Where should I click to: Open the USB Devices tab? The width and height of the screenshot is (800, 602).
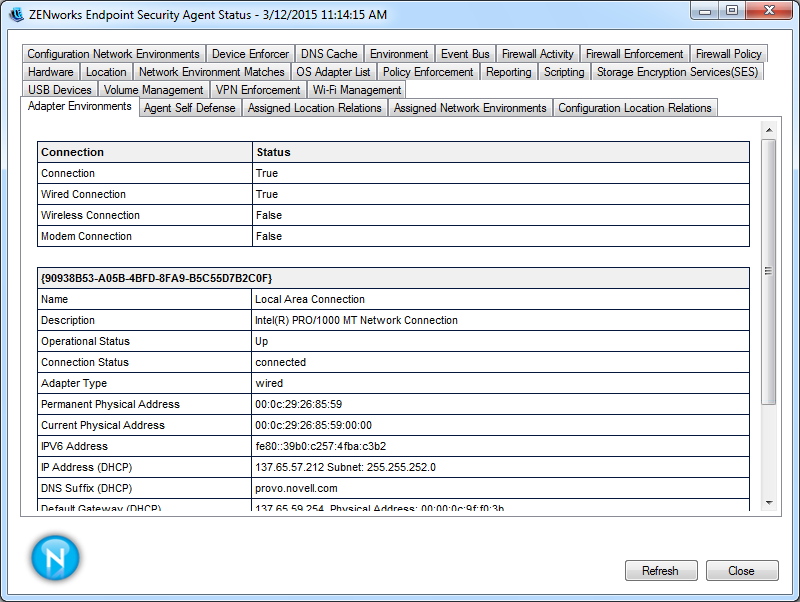coord(60,90)
